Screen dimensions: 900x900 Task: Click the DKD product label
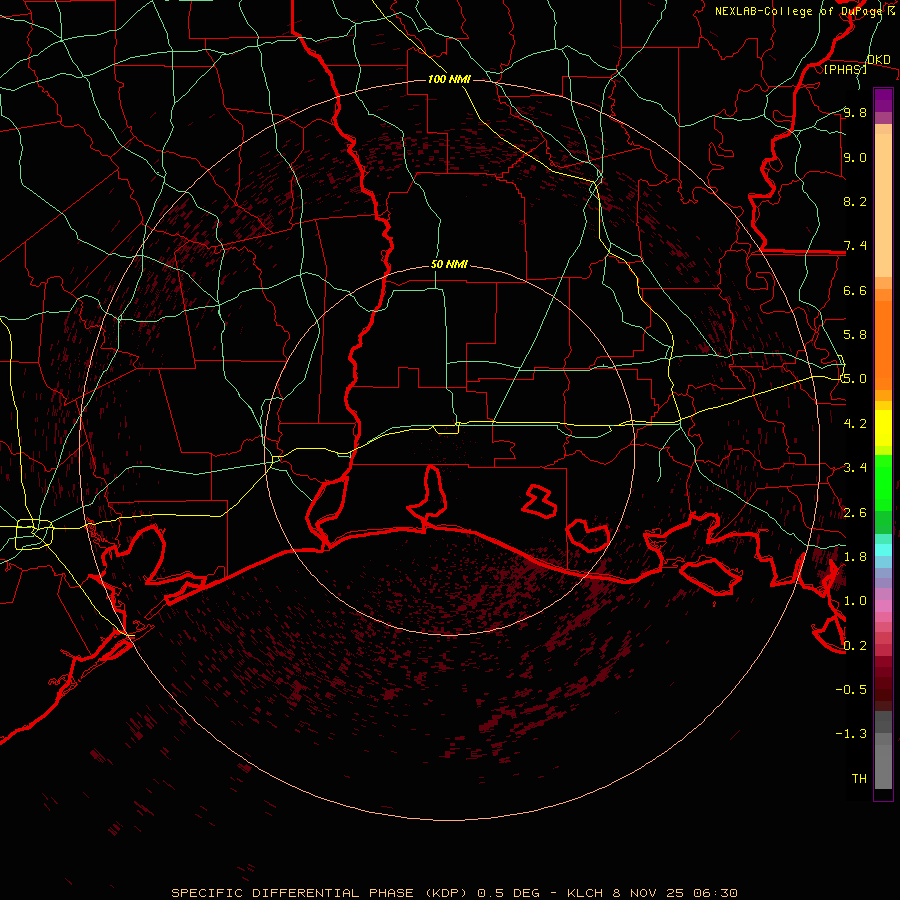pyautogui.click(x=878, y=60)
